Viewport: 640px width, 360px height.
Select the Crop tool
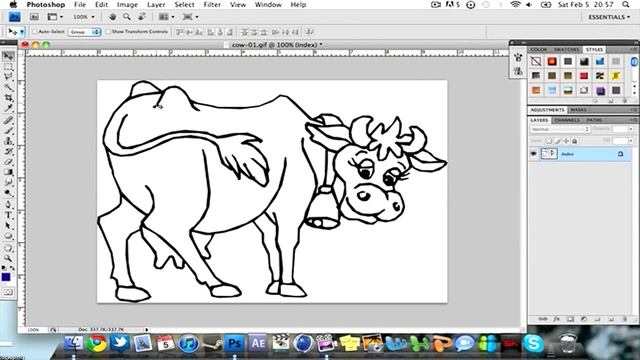click(8, 98)
